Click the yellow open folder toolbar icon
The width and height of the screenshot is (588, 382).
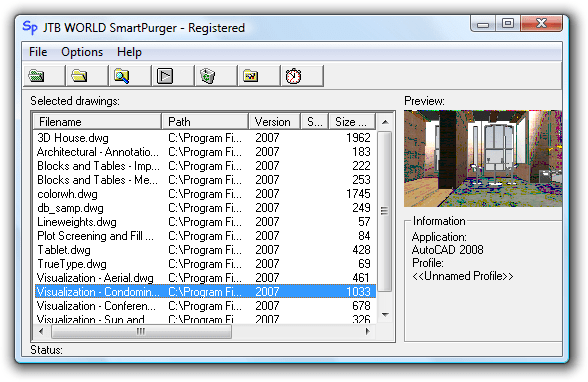[80, 76]
